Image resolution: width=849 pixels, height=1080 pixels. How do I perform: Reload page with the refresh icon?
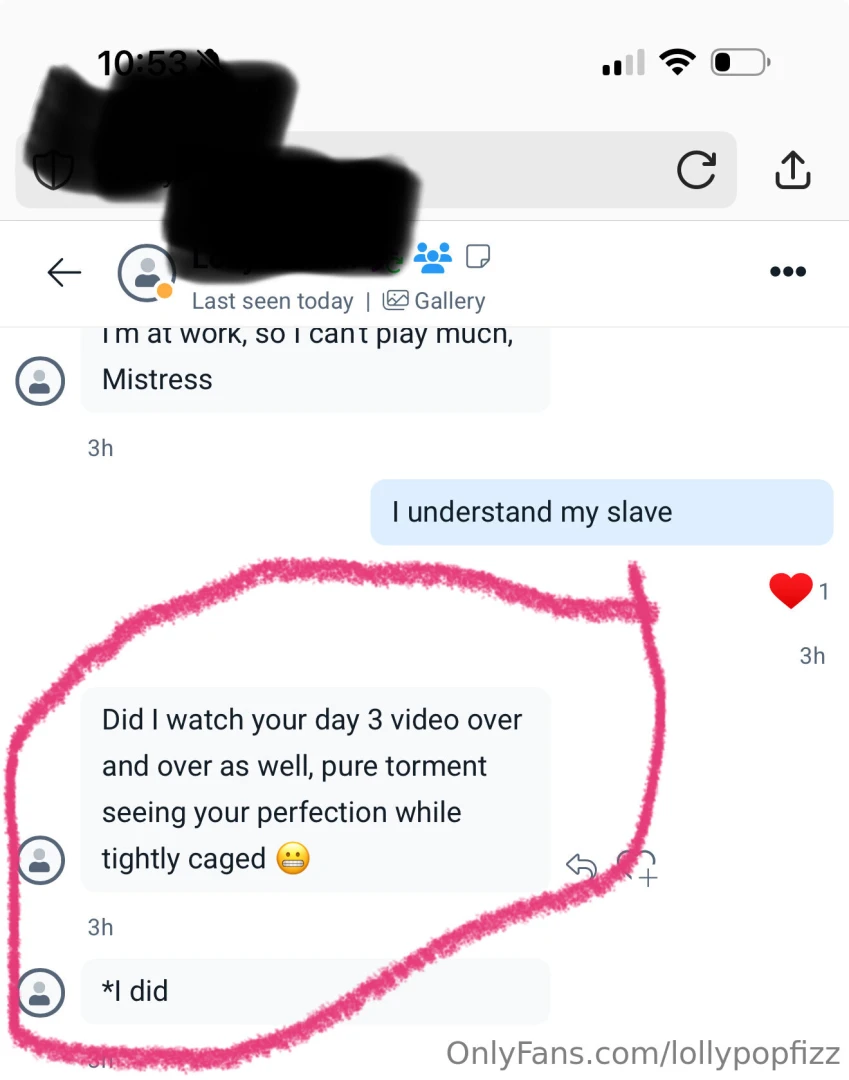click(696, 169)
